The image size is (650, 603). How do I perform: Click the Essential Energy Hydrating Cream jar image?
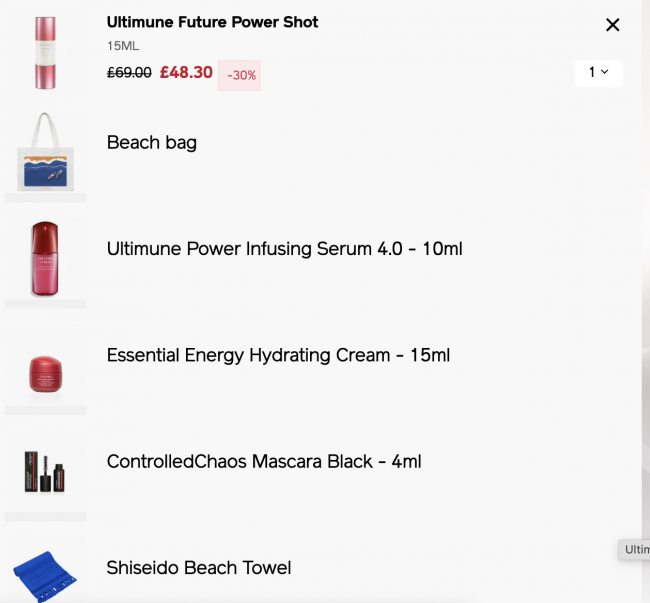tap(46, 374)
